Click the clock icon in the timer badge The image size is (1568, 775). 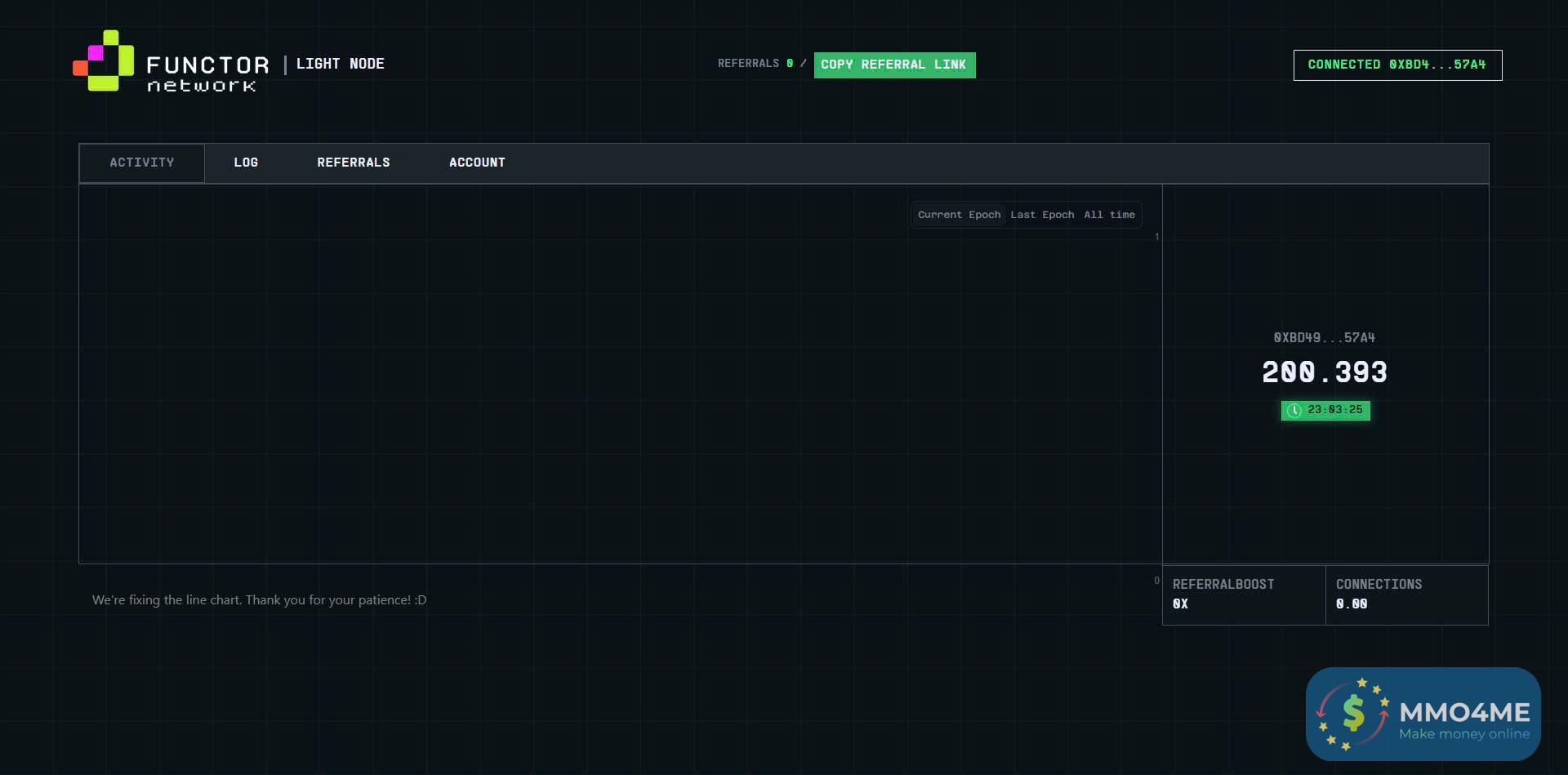click(x=1294, y=411)
